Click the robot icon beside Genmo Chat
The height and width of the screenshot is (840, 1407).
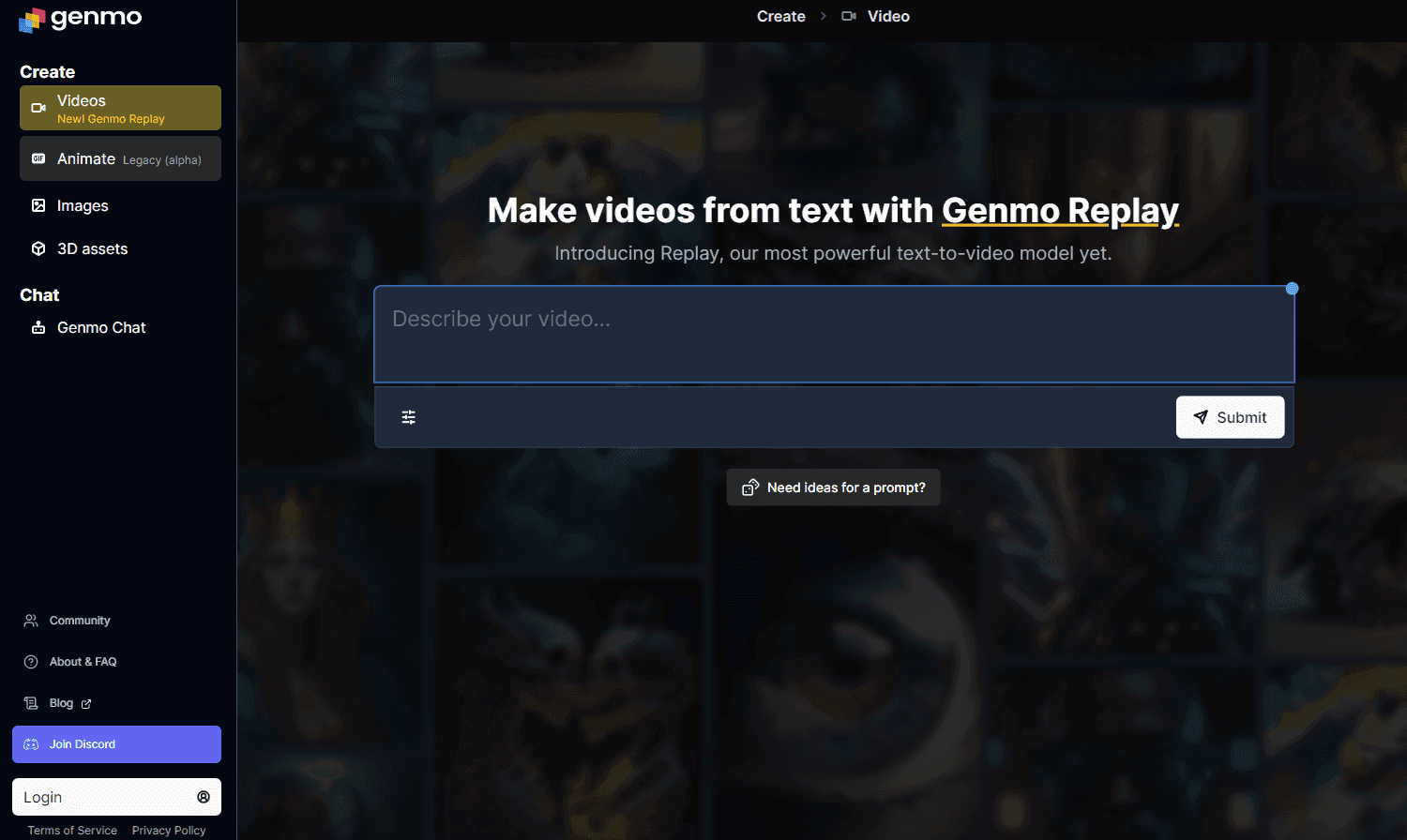(38, 327)
